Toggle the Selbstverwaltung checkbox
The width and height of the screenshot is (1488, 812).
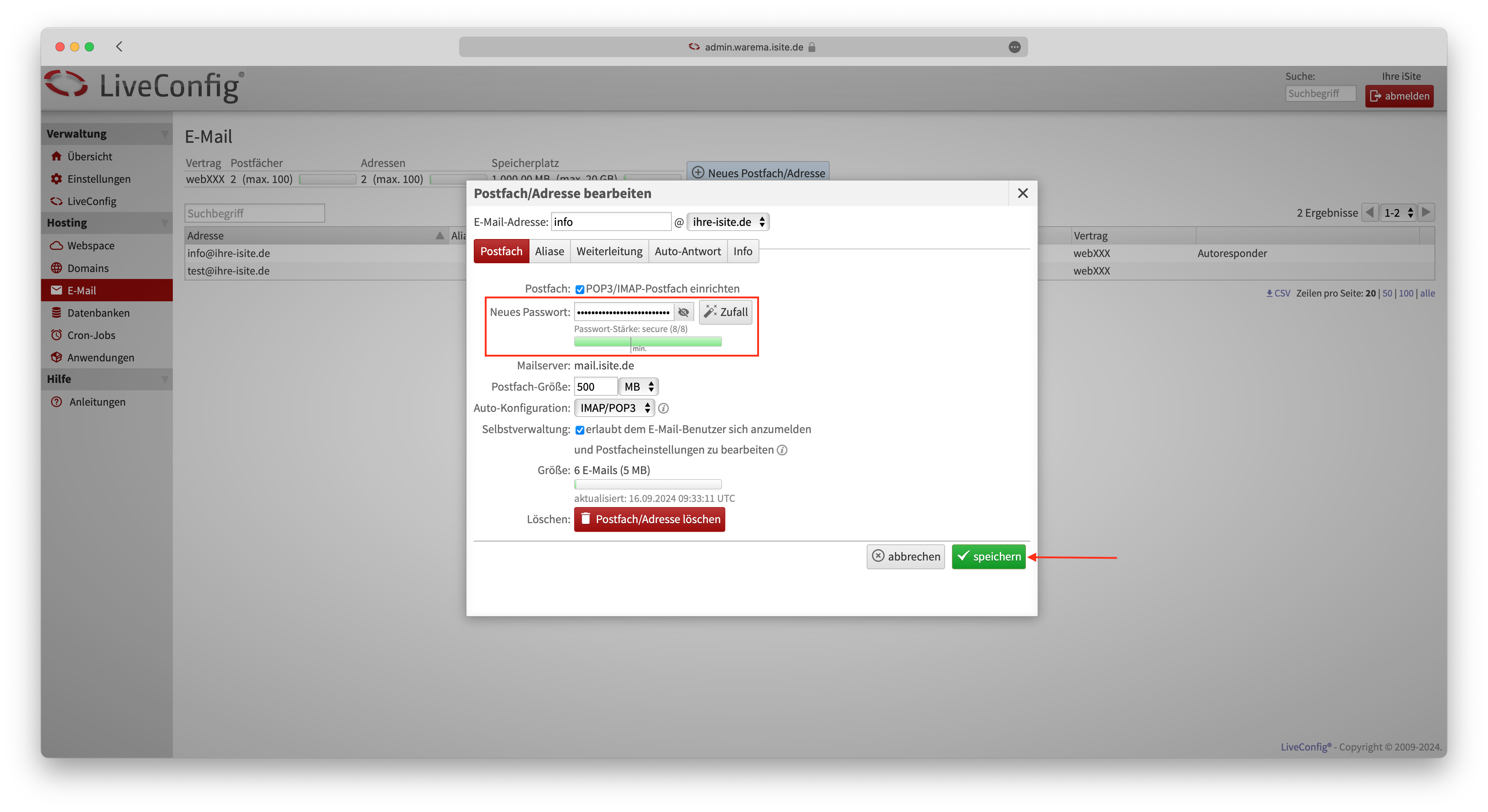pyautogui.click(x=579, y=430)
